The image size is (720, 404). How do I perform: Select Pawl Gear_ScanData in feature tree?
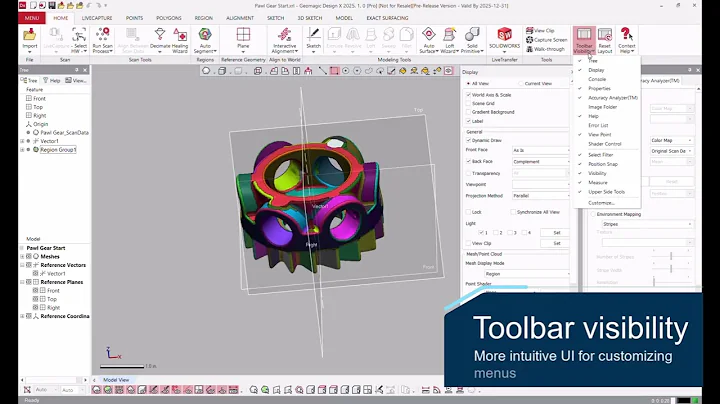click(64, 133)
